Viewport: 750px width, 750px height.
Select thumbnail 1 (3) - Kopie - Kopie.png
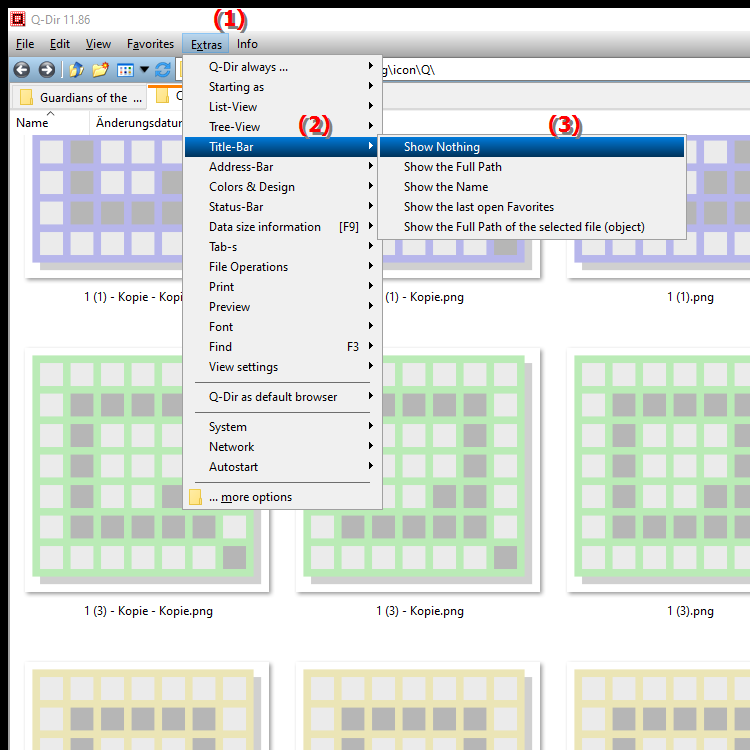(104, 470)
